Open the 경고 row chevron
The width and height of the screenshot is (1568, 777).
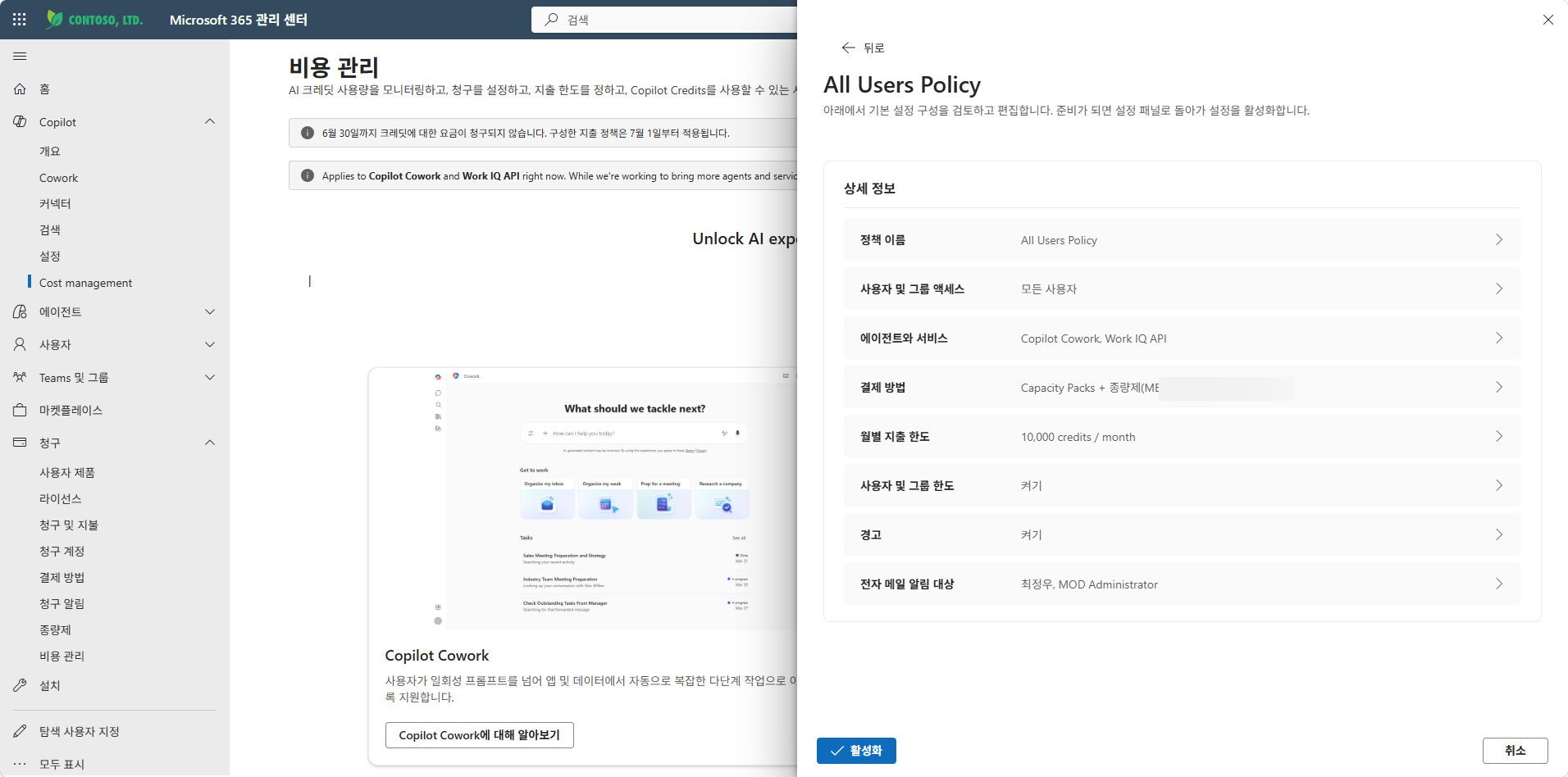pyautogui.click(x=1498, y=534)
